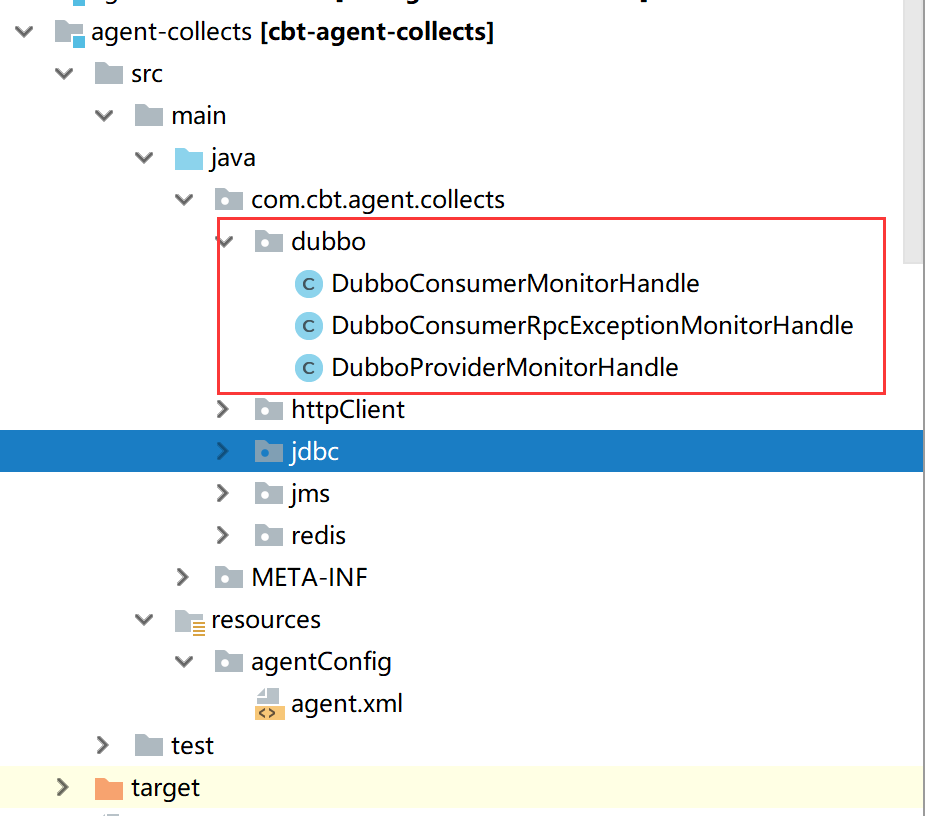Click the redis package icon
925x816 pixels.
269,535
